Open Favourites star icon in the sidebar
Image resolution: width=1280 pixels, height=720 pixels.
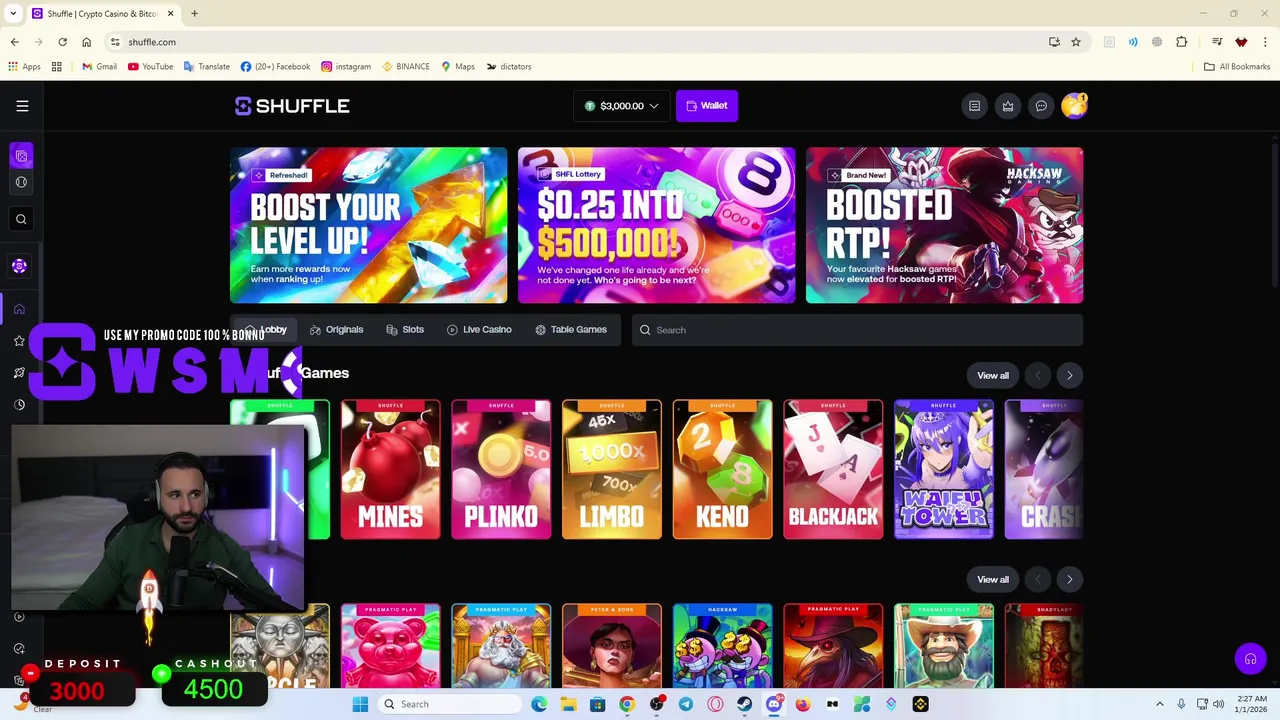[19, 341]
